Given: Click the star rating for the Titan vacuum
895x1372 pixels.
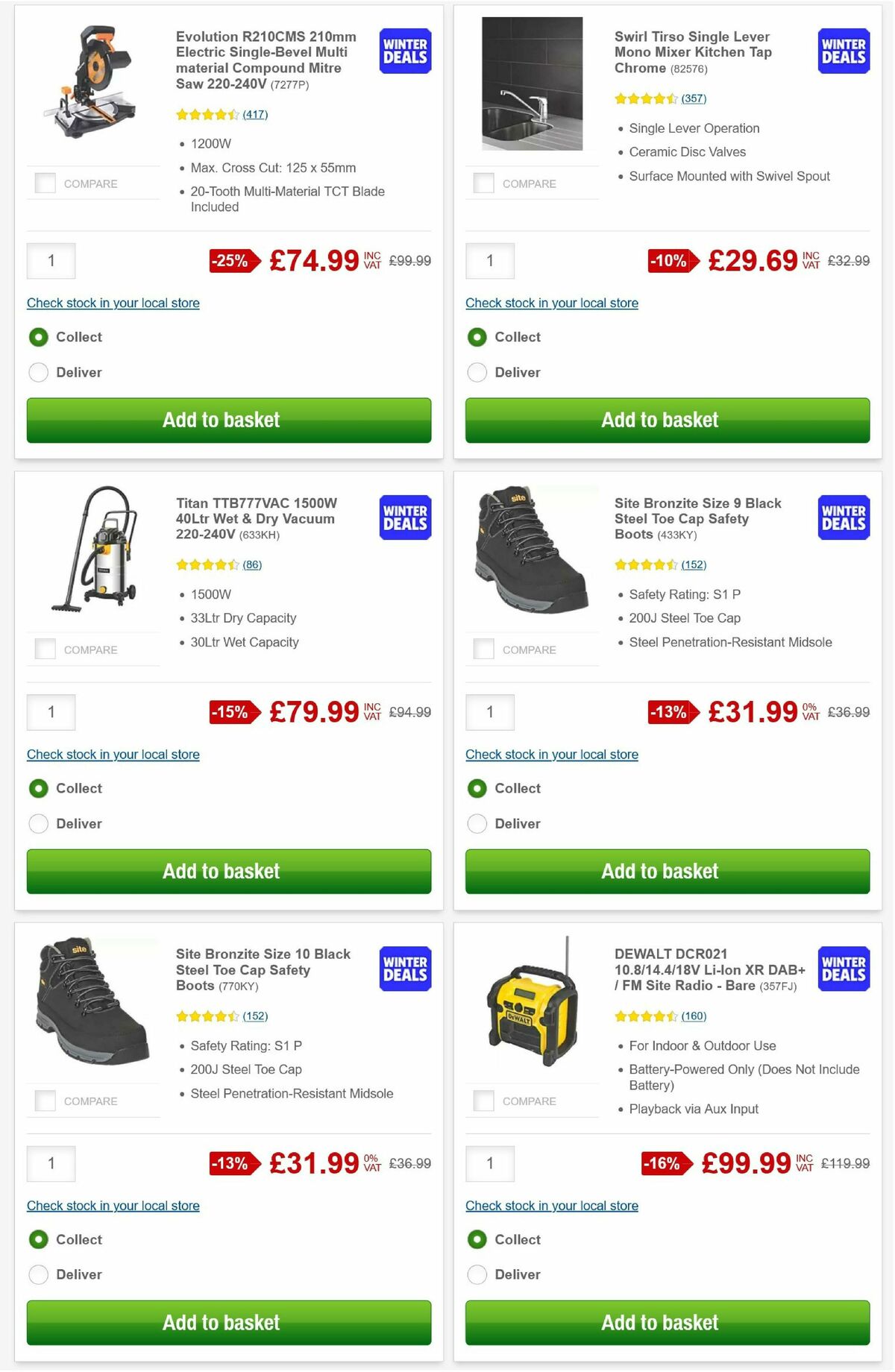Looking at the screenshot, I should (208, 564).
